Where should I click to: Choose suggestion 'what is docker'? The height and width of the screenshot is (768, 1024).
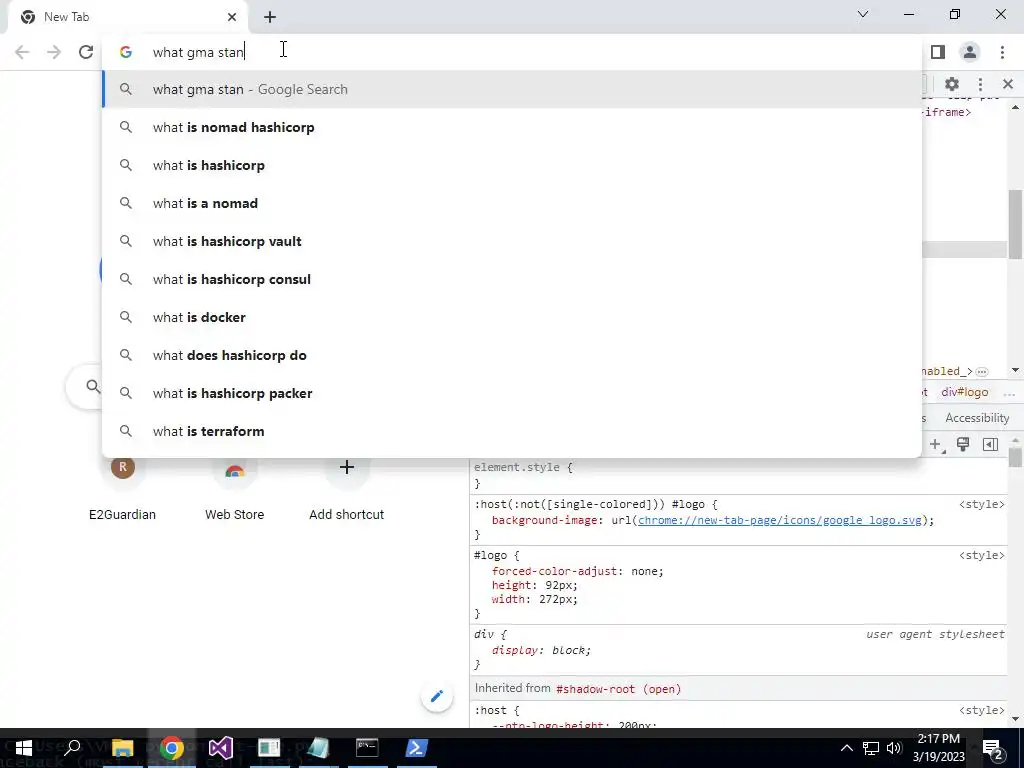pyautogui.click(x=512, y=317)
